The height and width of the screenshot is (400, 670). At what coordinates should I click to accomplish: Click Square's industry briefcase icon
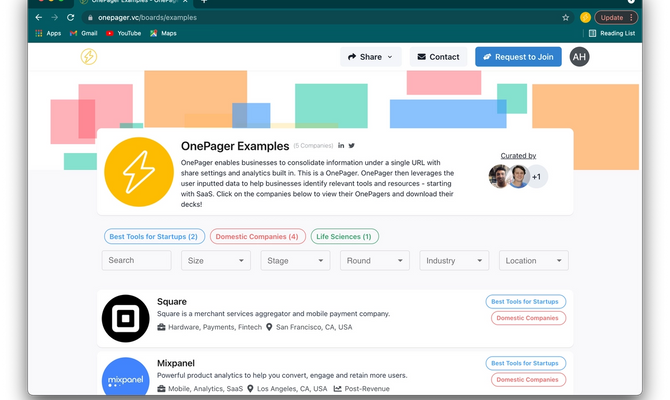tap(161, 327)
